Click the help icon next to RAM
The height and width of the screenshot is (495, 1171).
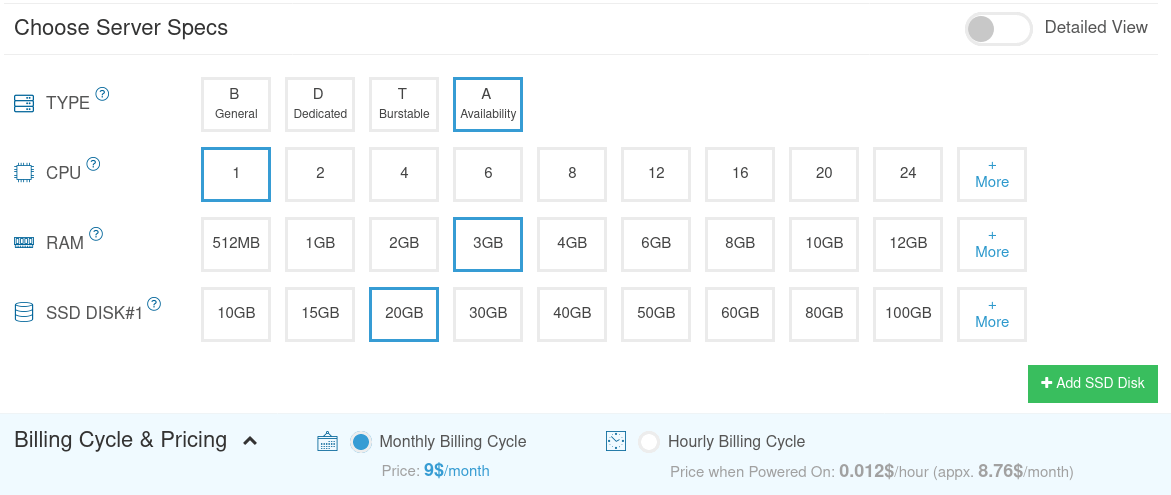tap(96, 234)
